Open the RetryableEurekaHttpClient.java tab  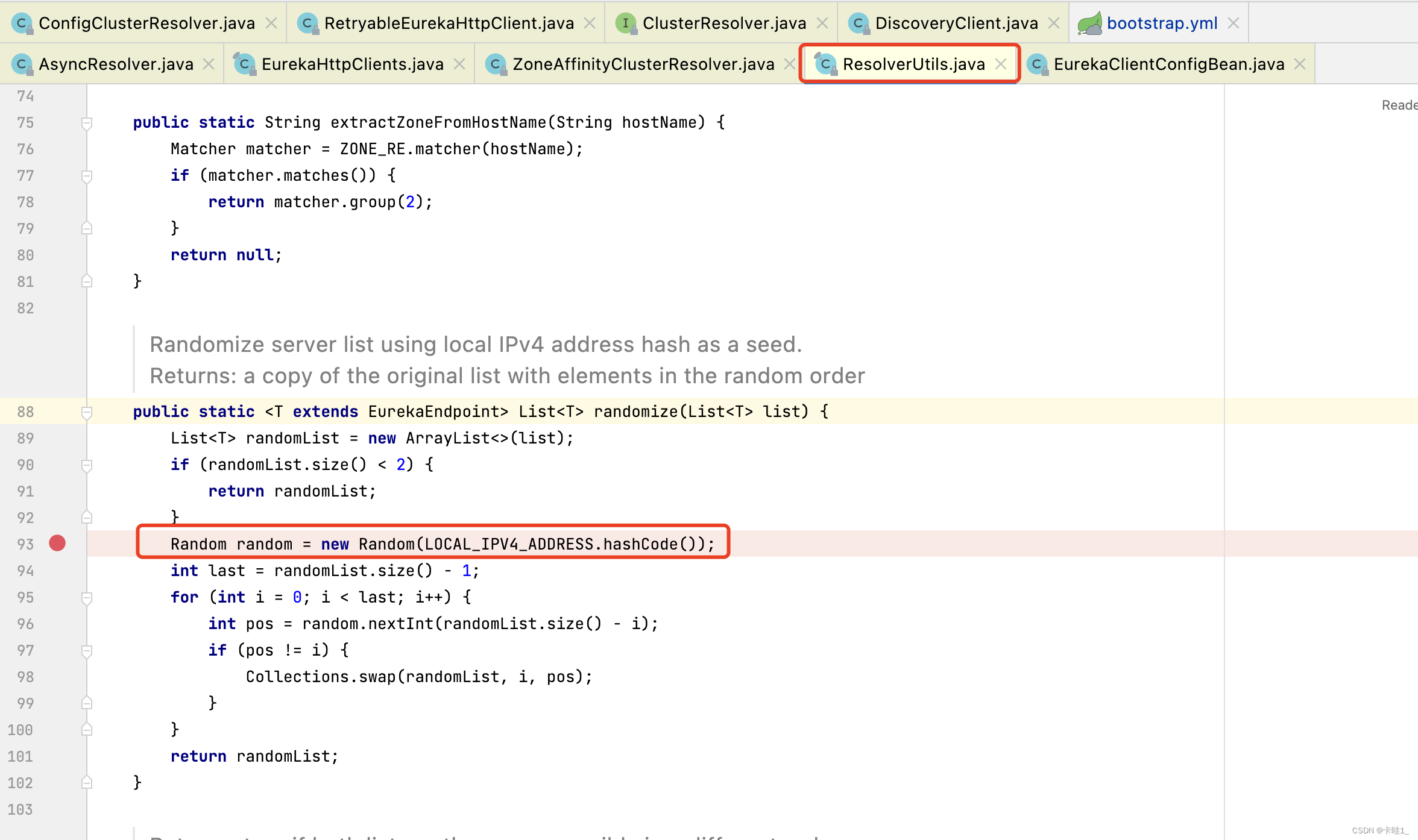coord(449,24)
